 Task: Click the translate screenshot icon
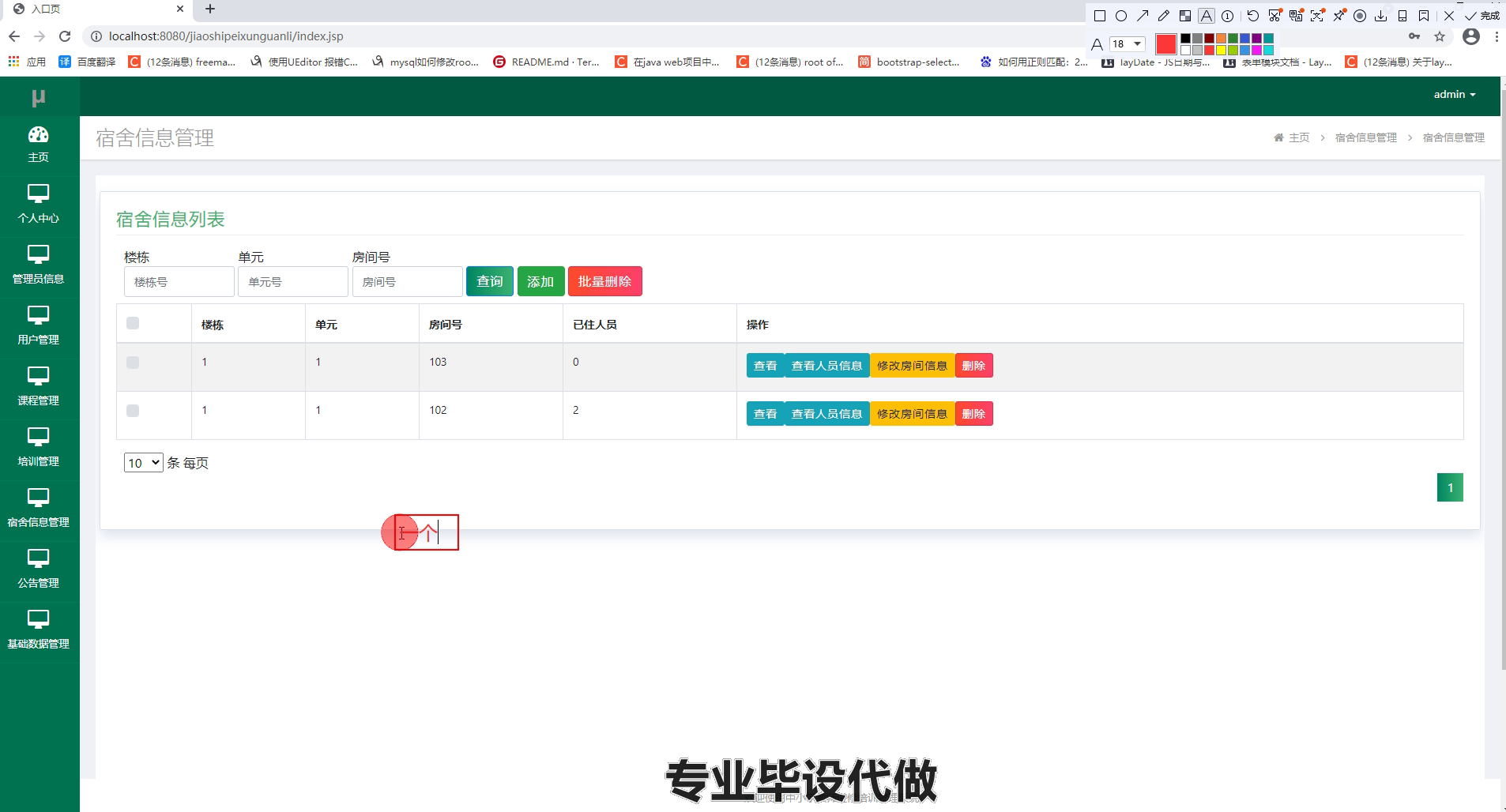(x=1296, y=16)
